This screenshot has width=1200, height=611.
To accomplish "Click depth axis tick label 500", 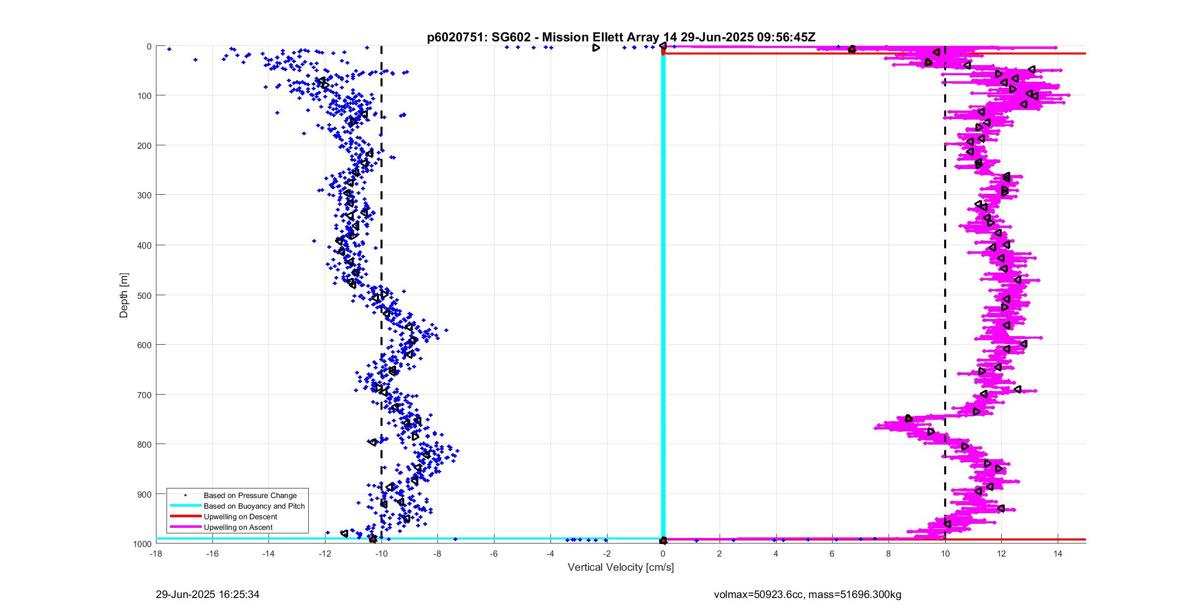I will [x=143, y=295].
